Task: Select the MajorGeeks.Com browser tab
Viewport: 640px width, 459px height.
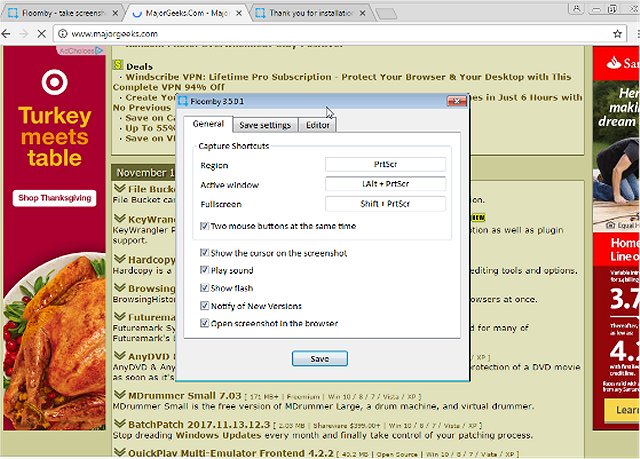Action: click(x=187, y=13)
